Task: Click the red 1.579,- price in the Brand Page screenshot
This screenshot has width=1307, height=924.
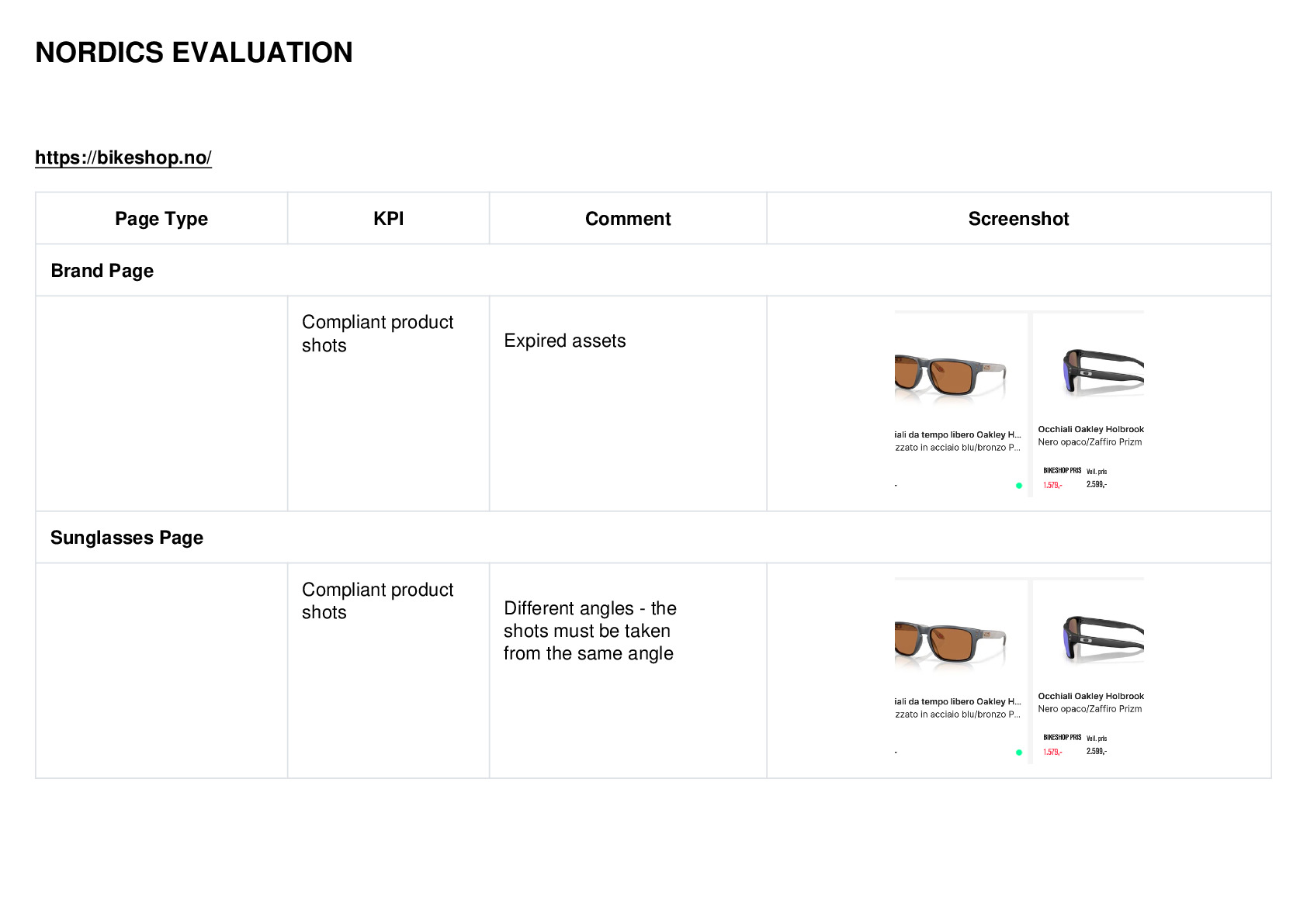Action: (x=1052, y=485)
